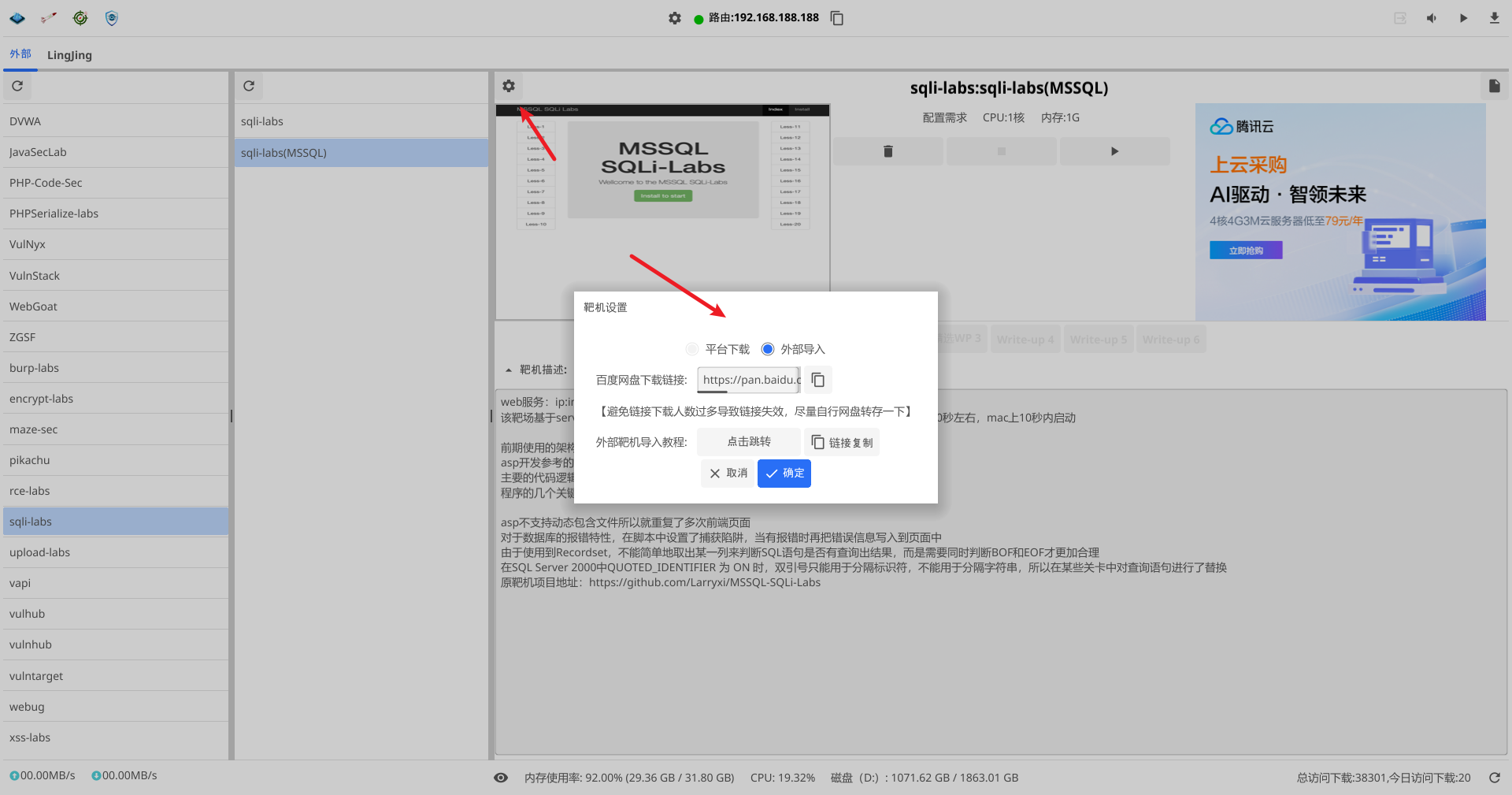The width and height of the screenshot is (1512, 795).
Task: Copy the router IP address
Action: (837, 18)
